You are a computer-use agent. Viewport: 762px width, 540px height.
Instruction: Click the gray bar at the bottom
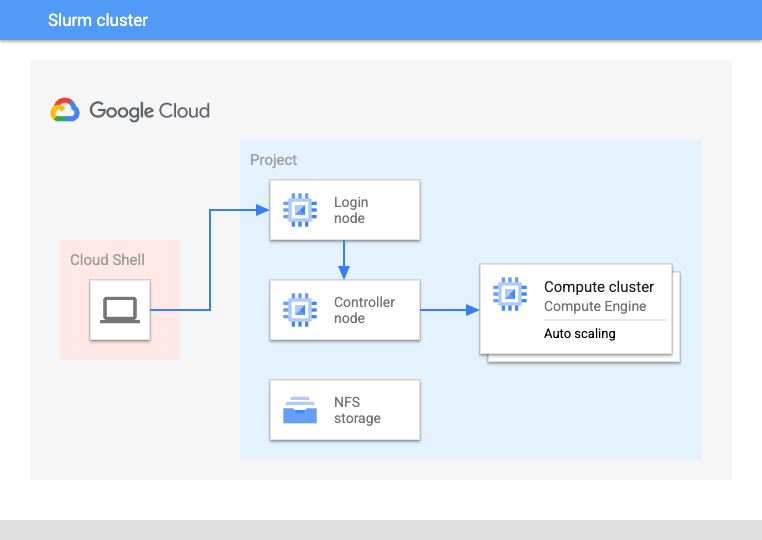pos(381,529)
